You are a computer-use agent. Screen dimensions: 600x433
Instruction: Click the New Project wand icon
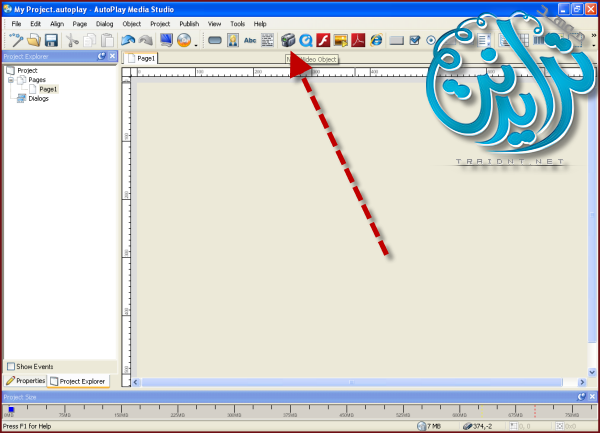16,40
